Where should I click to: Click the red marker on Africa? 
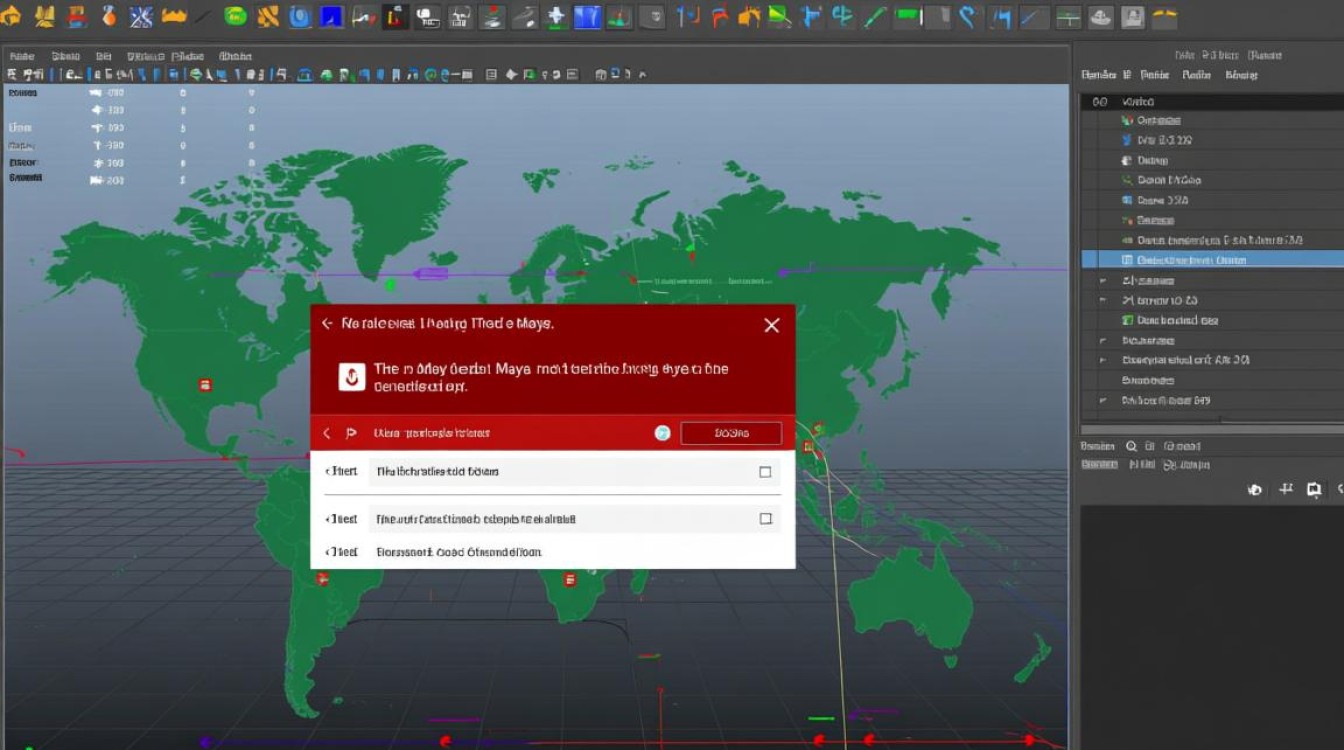tap(570, 579)
